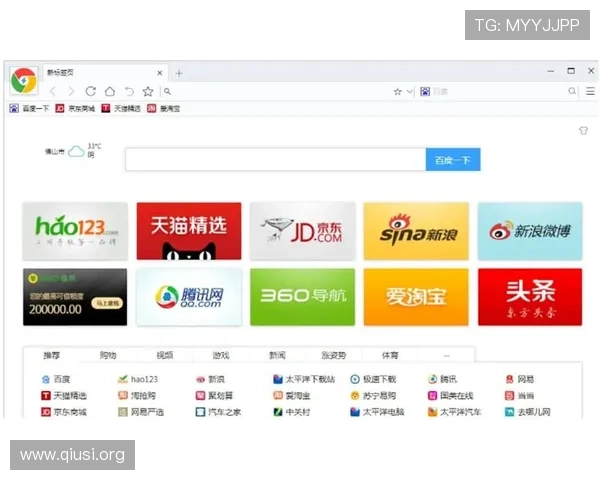Image resolution: width=600 pixels, height=480 pixels.
Task: Open the 极速下载 link
Action: click(373, 379)
